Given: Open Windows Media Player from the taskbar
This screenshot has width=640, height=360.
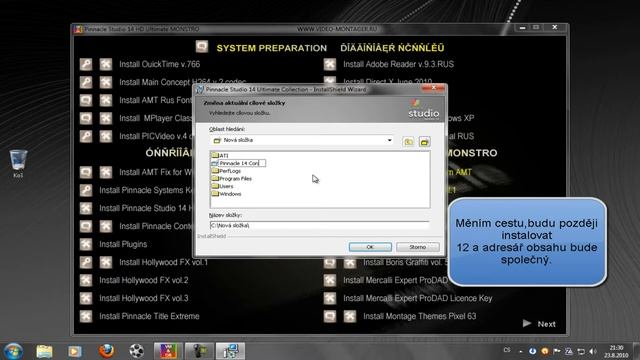Looking at the screenshot, I should (x=75, y=351).
